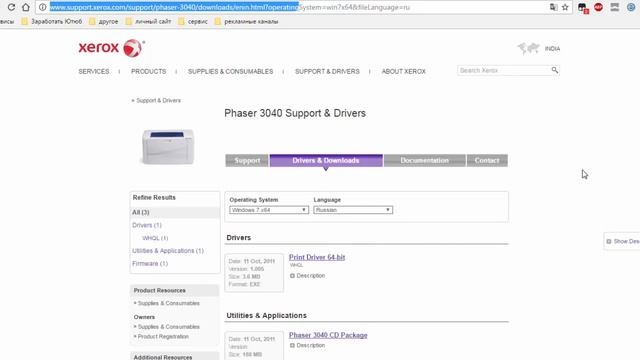Go to the browser home page icon

click(x=26, y=7)
